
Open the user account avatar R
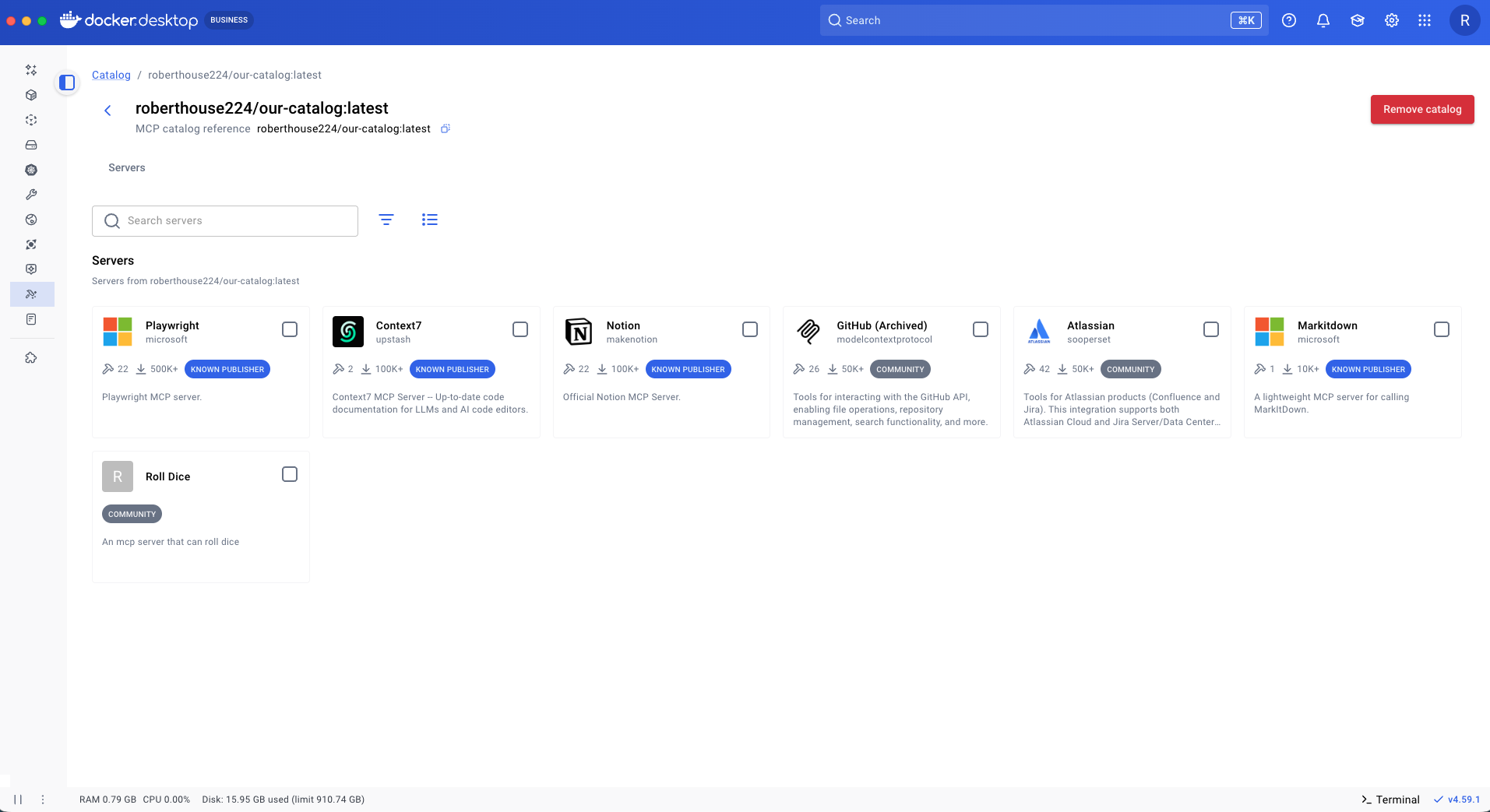tap(1465, 21)
